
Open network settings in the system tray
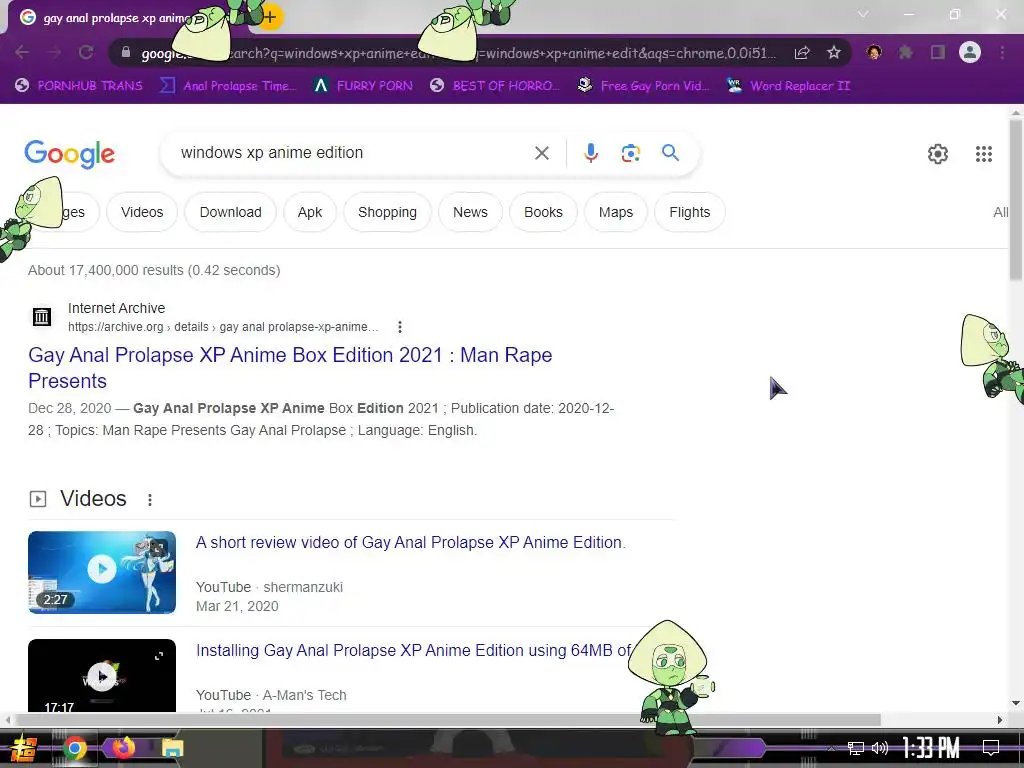[x=855, y=748]
